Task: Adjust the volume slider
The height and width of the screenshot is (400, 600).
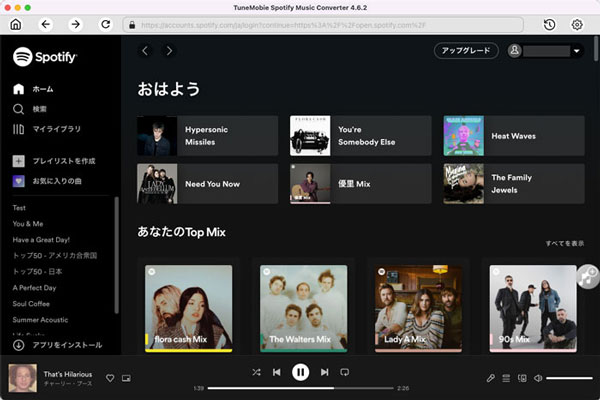Action: 569,378
